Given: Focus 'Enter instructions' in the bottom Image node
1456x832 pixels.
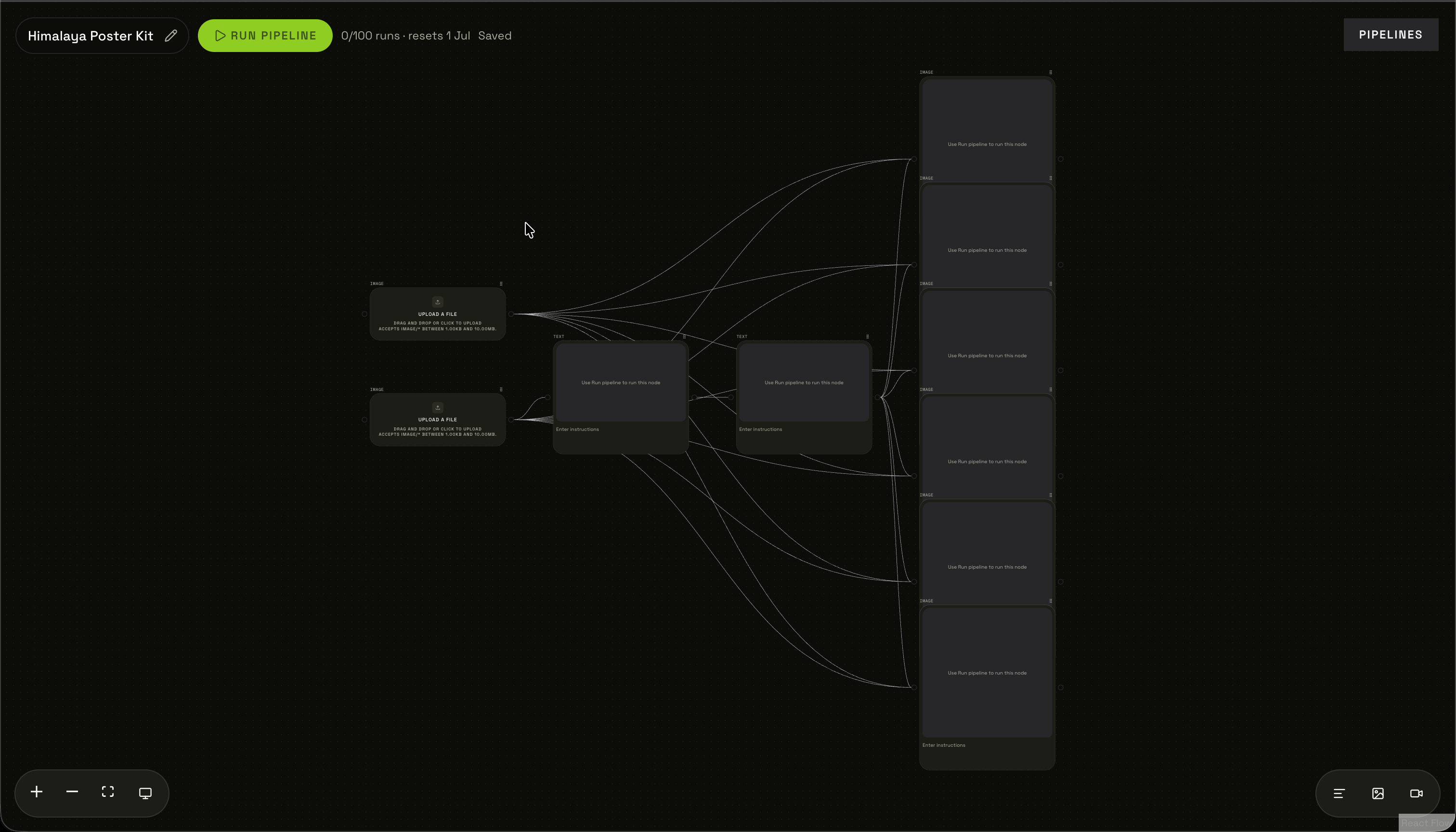Looking at the screenshot, I should 987,754.
